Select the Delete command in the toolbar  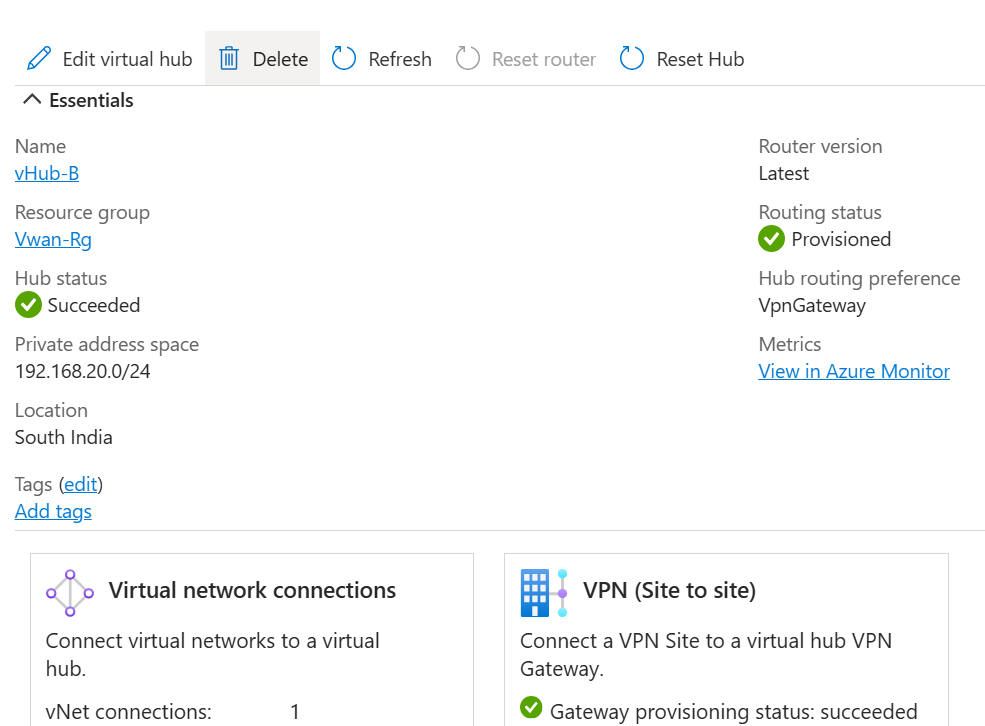tap(280, 58)
